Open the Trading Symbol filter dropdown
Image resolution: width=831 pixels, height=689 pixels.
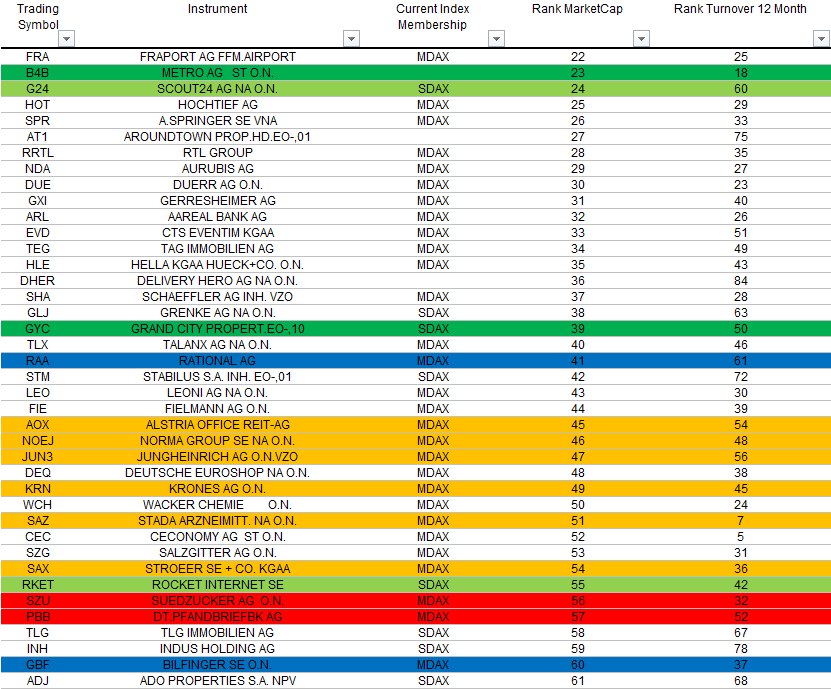(x=66, y=39)
